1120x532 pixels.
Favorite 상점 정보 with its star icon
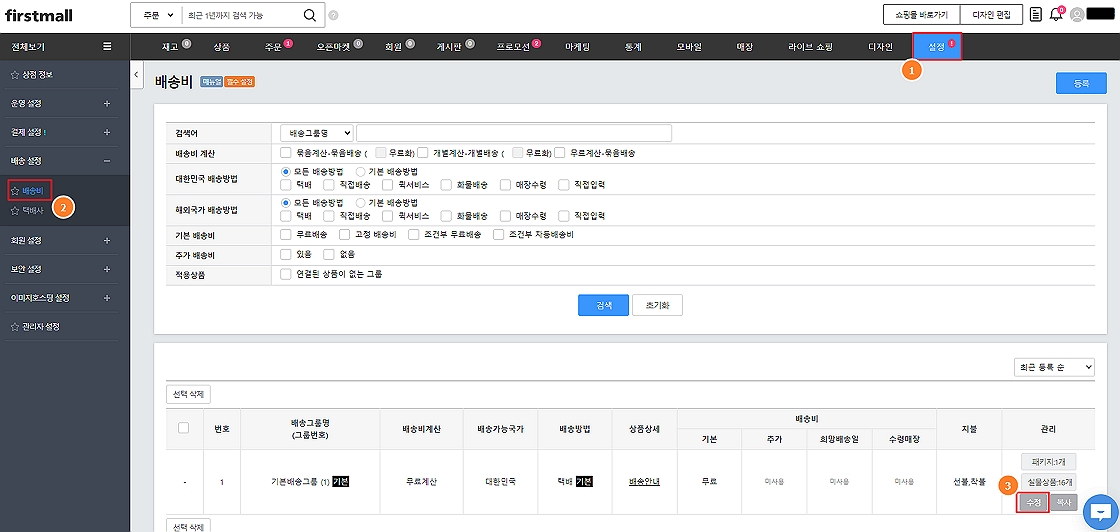15,74
